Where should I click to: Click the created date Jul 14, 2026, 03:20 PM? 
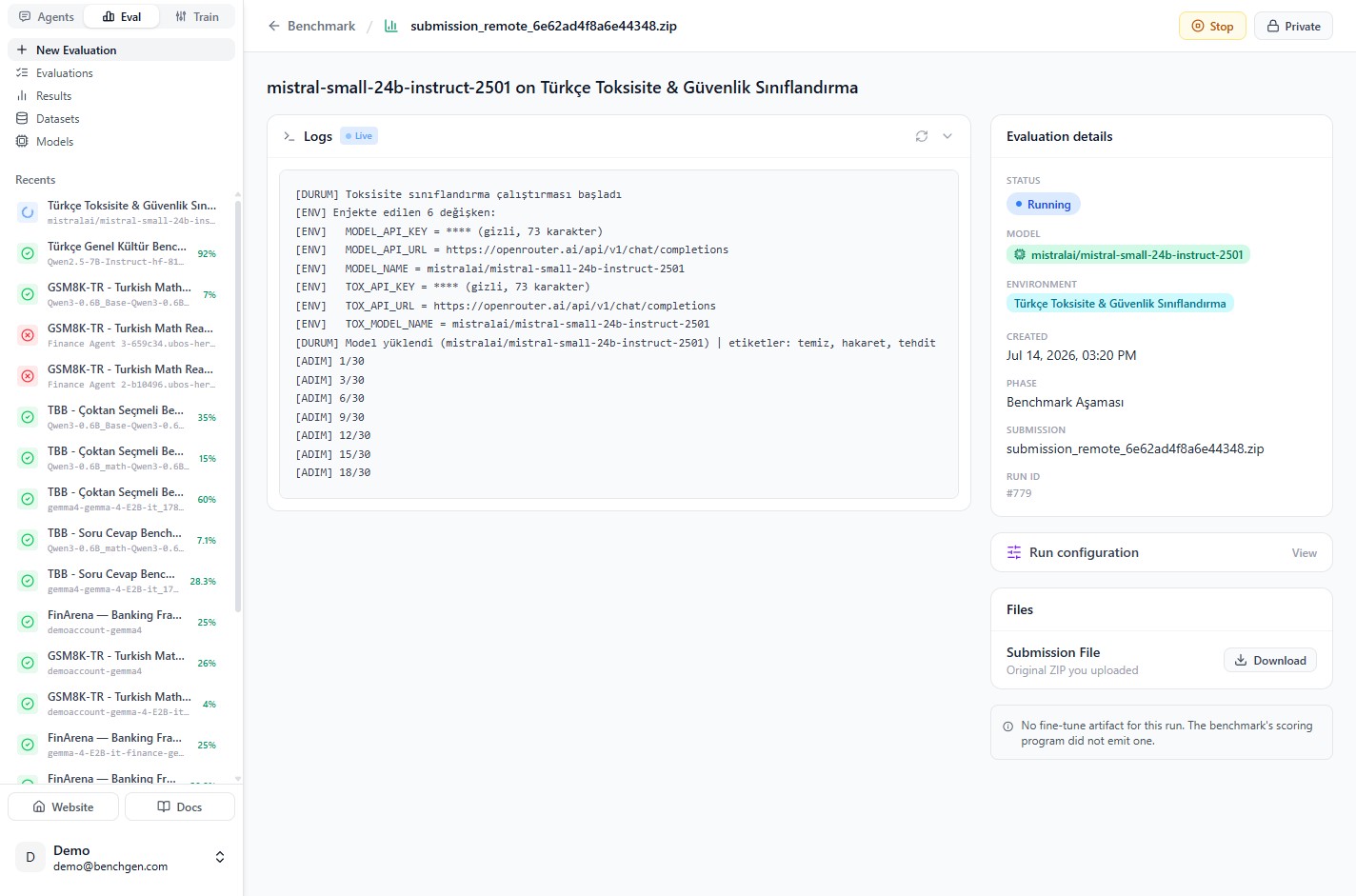(1071, 355)
